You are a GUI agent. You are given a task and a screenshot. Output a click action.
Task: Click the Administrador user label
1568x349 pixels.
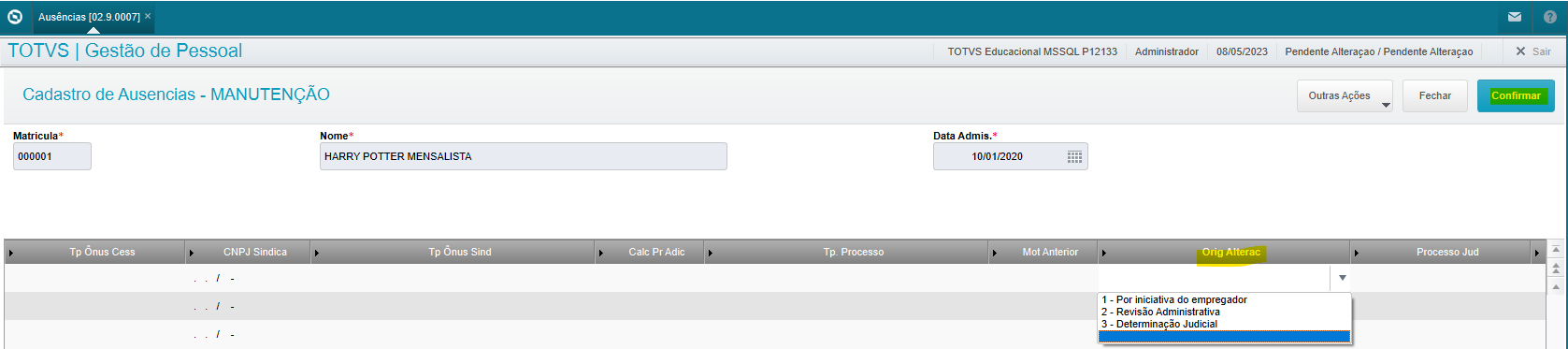point(1167,51)
